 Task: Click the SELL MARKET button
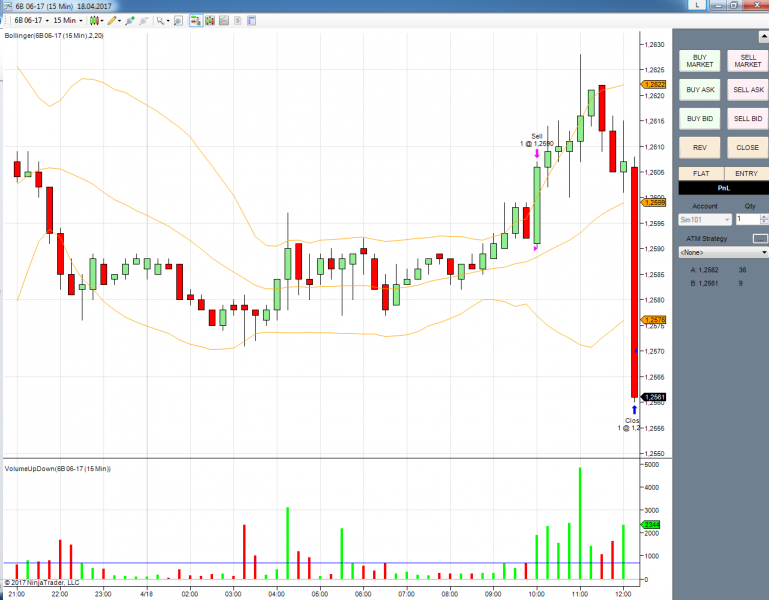[x=747, y=61]
